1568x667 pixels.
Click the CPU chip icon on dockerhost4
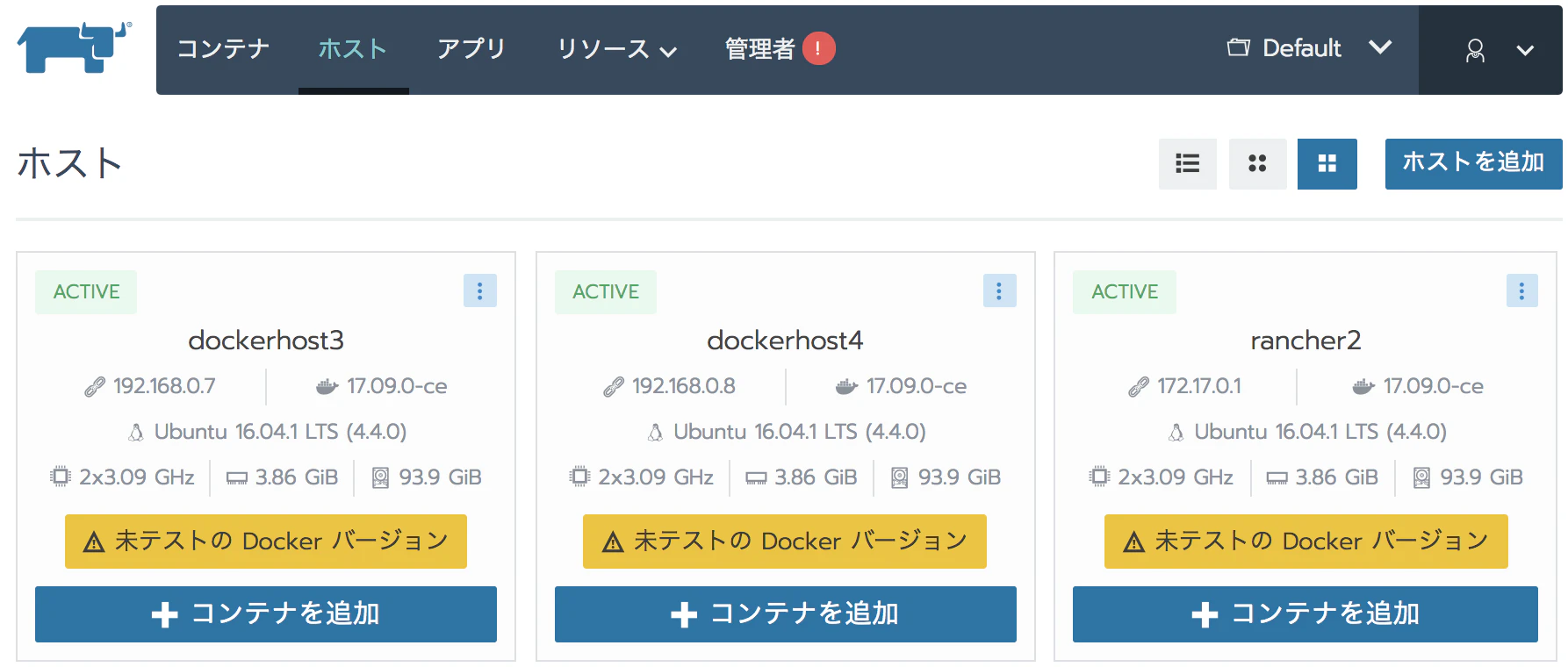[579, 477]
